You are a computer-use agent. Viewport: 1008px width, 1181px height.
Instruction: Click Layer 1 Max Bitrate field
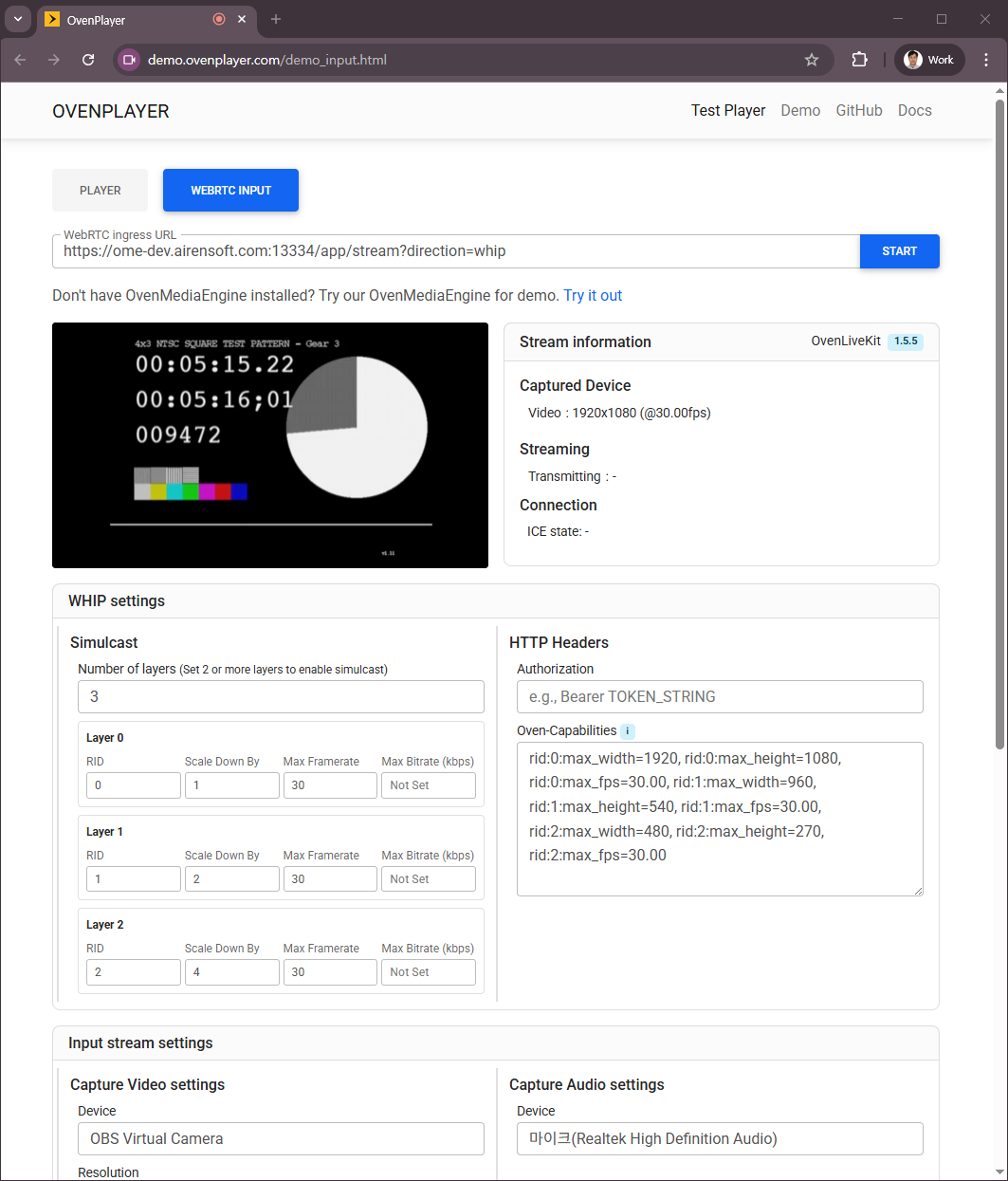(x=429, y=879)
